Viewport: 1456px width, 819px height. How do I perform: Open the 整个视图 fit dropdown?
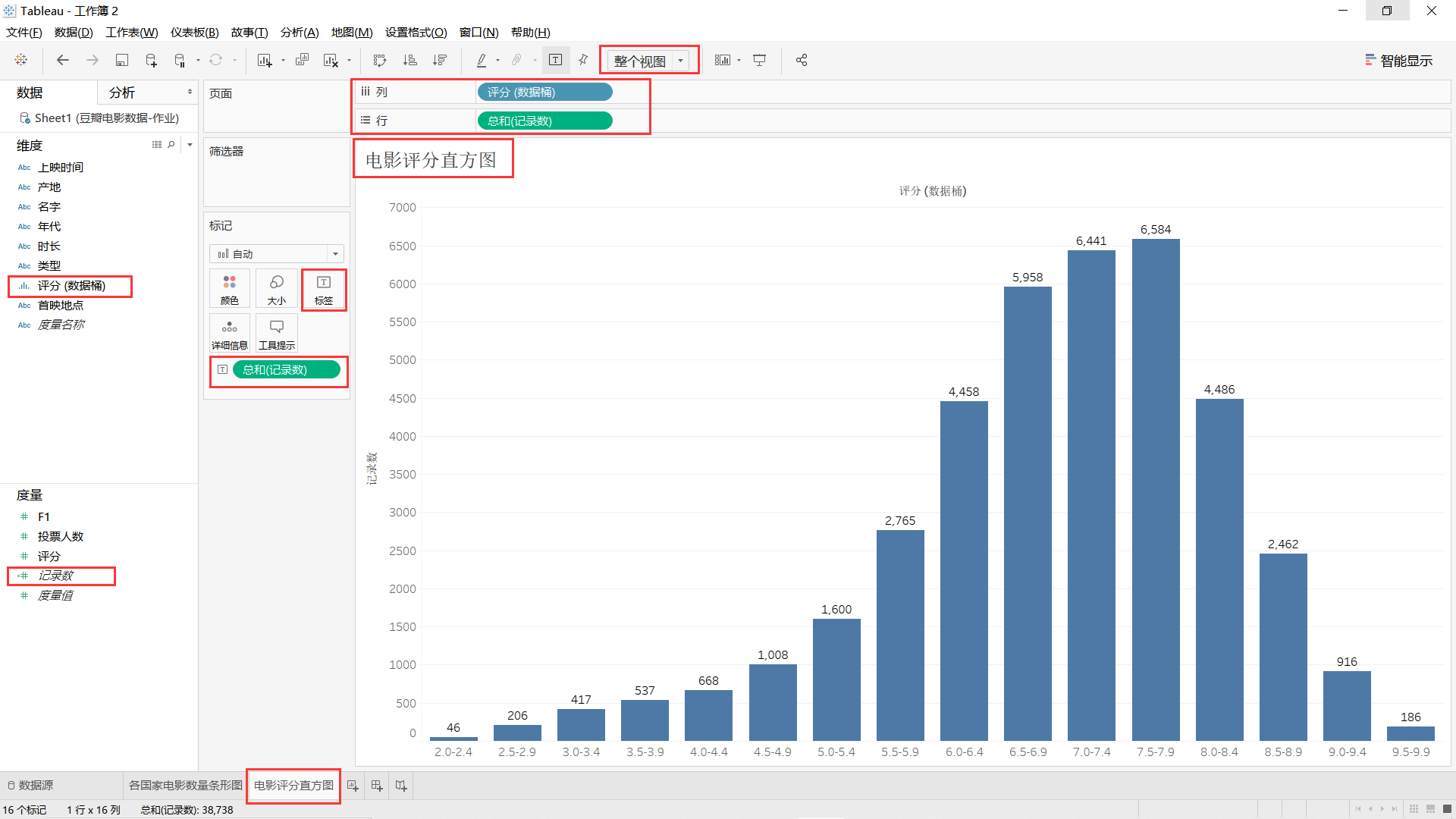[680, 61]
